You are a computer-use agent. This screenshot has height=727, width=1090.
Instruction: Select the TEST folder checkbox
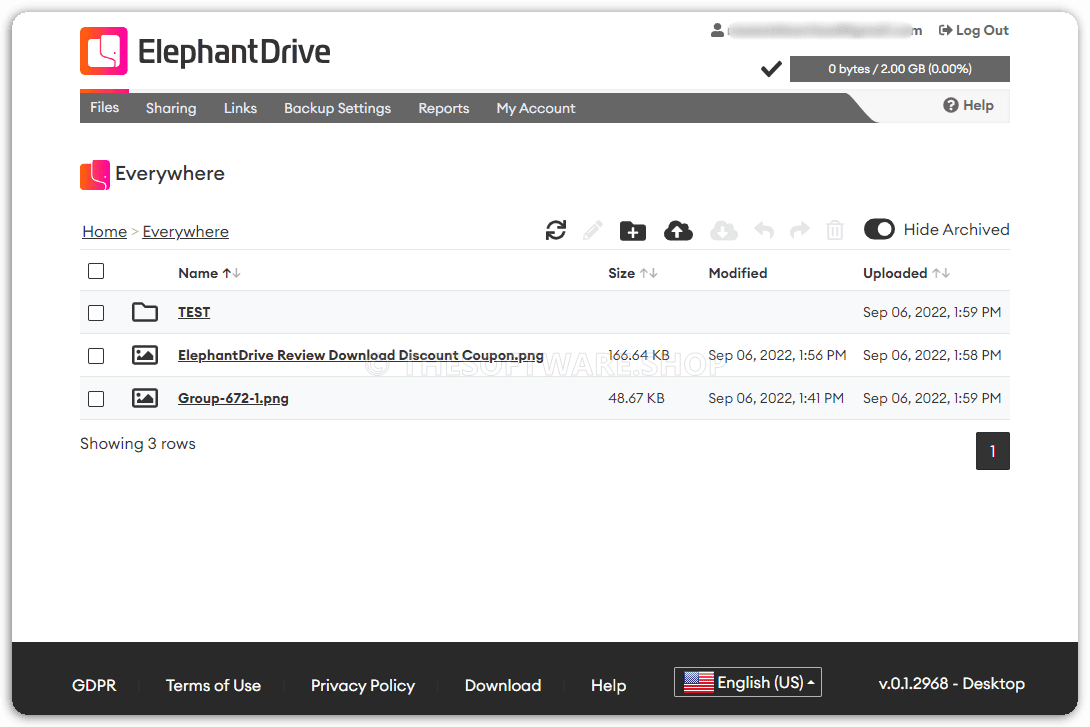pyautogui.click(x=96, y=313)
